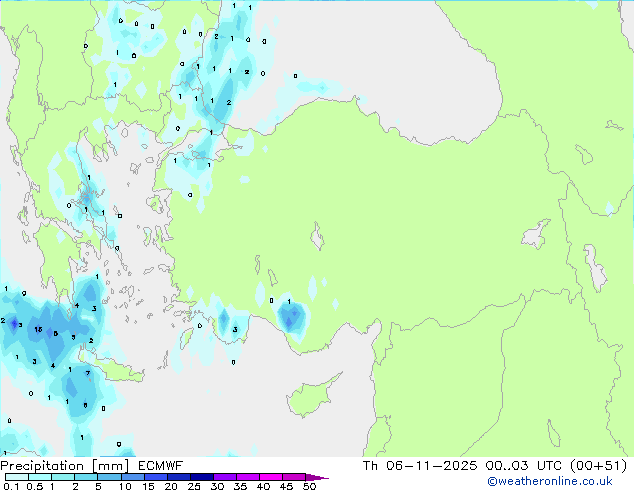634x490 pixels.
Task: Click the 1–2 mm legend color box
Action: (x=63, y=477)
